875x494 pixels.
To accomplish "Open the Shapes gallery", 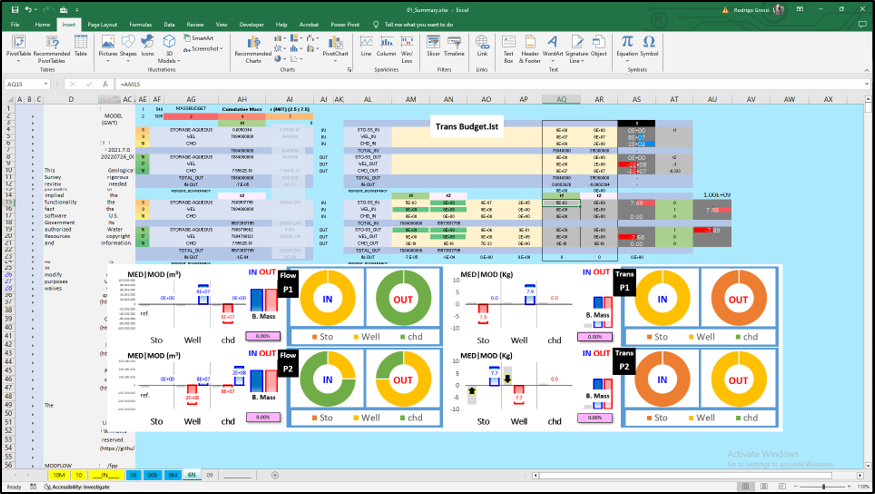I will [128, 47].
